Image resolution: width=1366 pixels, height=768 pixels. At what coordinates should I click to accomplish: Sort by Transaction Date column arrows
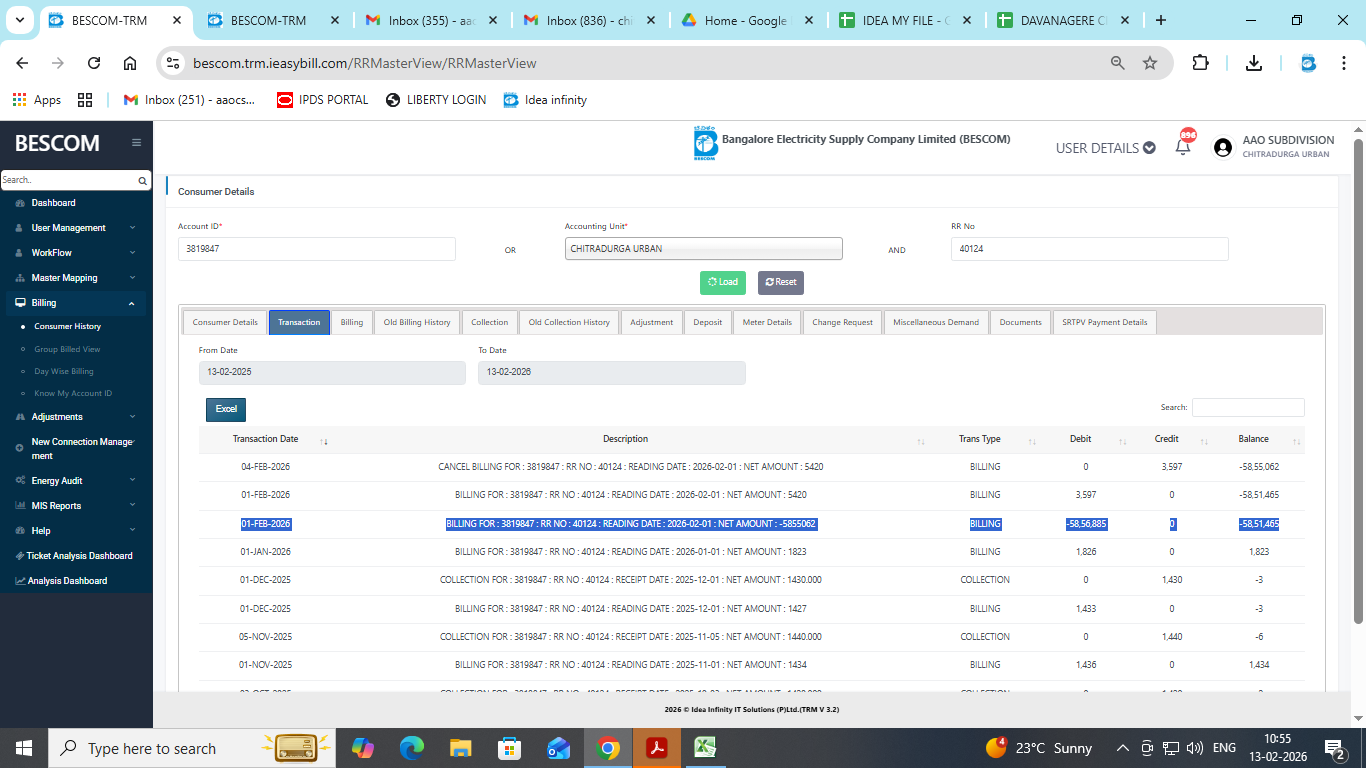click(x=324, y=441)
